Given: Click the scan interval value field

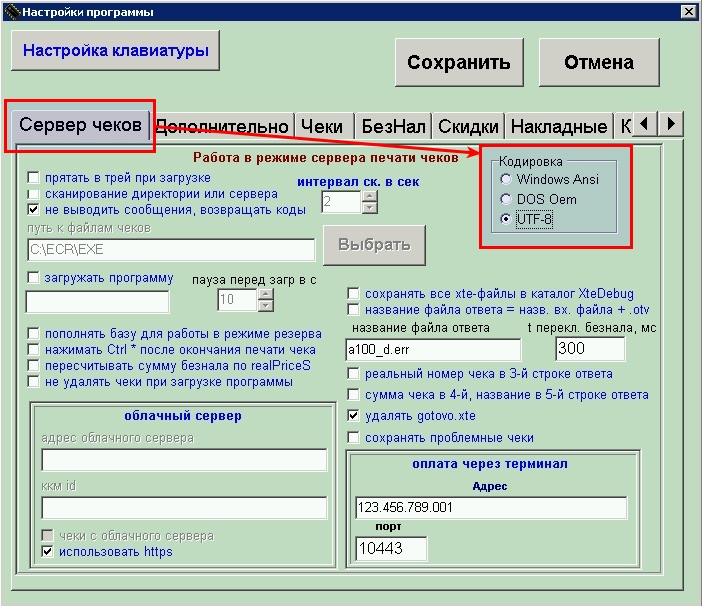Looking at the screenshot, I should pyautogui.click(x=341, y=202).
